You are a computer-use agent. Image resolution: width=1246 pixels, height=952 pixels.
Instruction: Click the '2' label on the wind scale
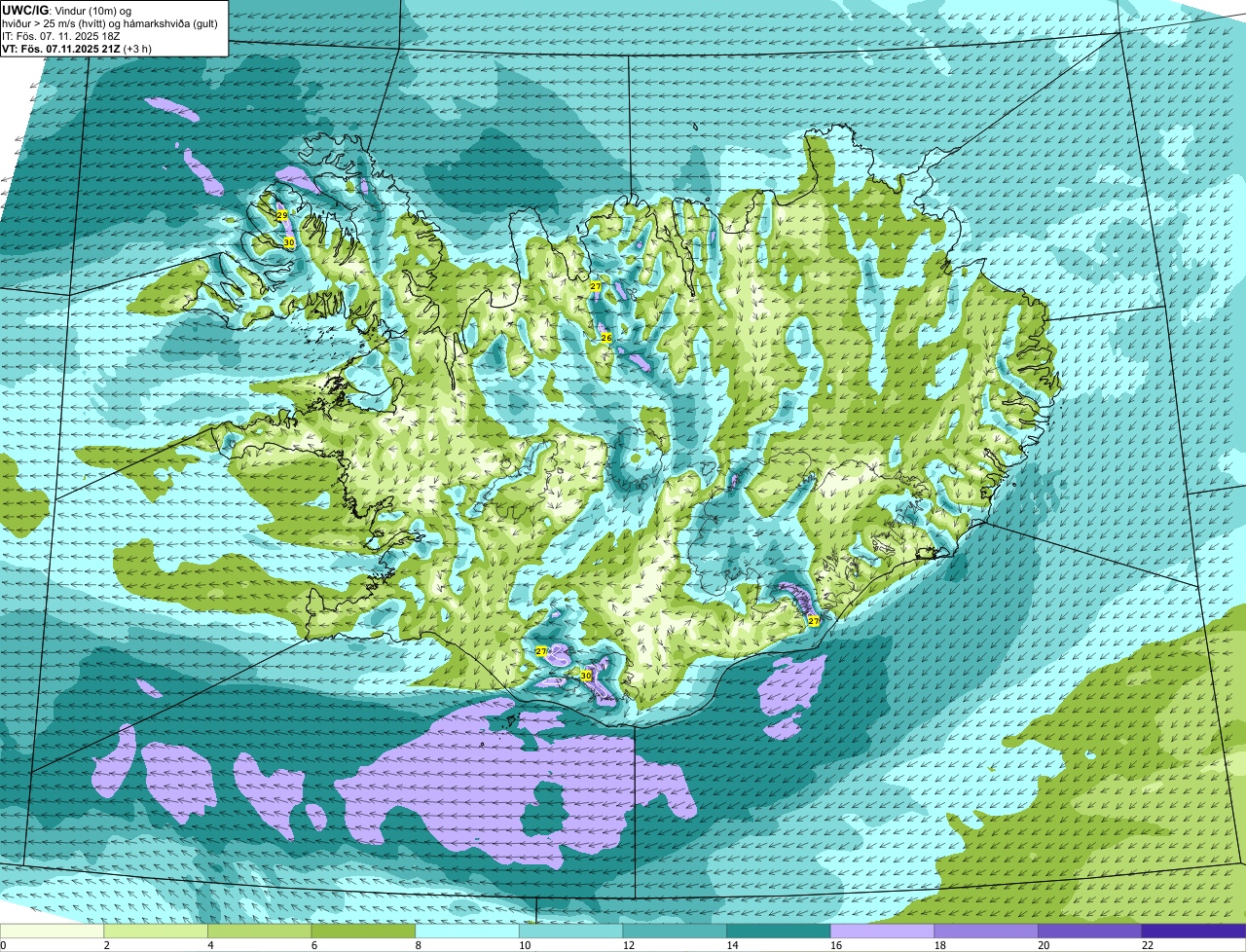pyautogui.click(x=106, y=945)
